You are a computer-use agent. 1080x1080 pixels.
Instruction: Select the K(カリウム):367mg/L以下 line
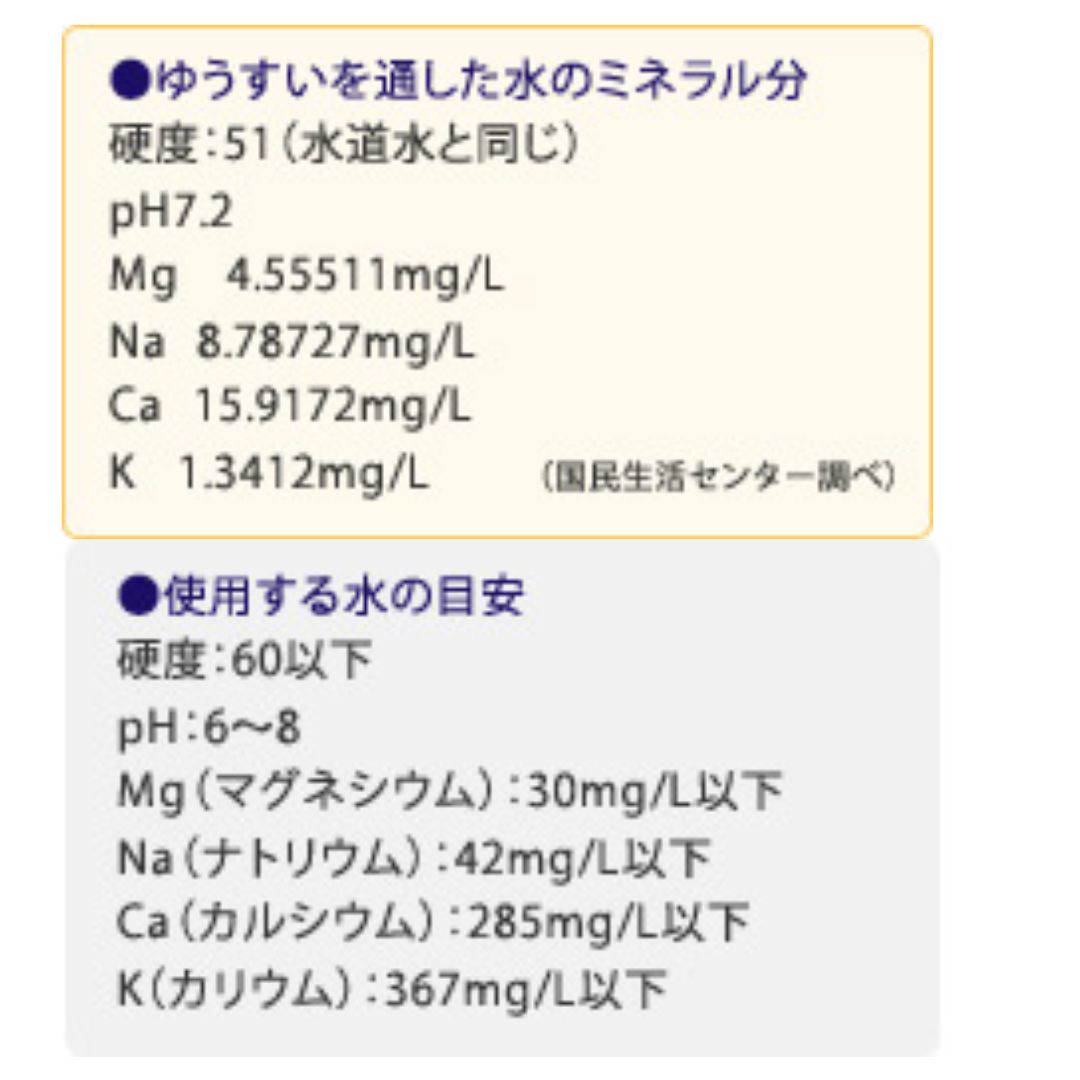391,989
